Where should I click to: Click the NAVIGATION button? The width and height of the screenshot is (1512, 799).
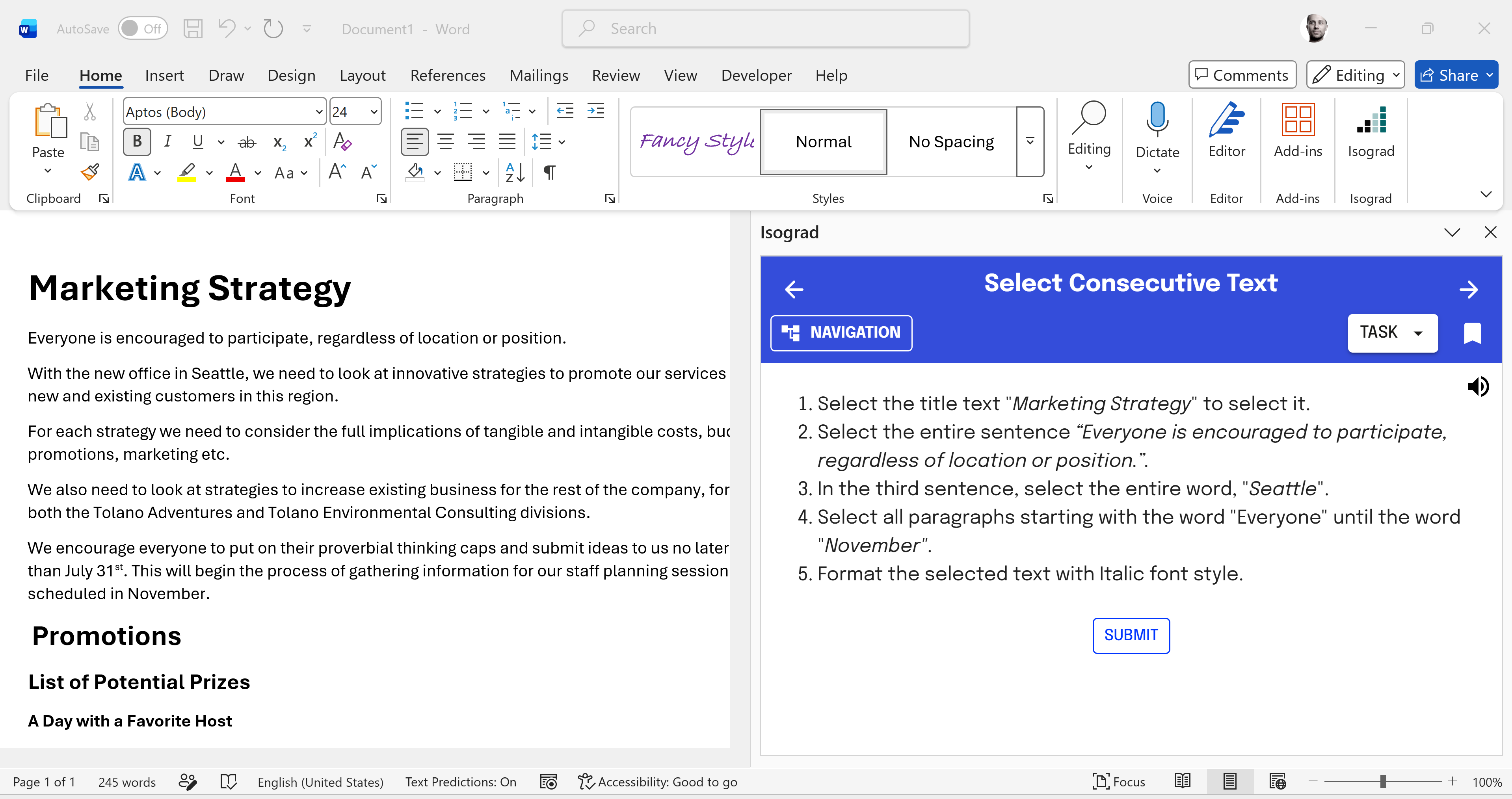click(841, 333)
